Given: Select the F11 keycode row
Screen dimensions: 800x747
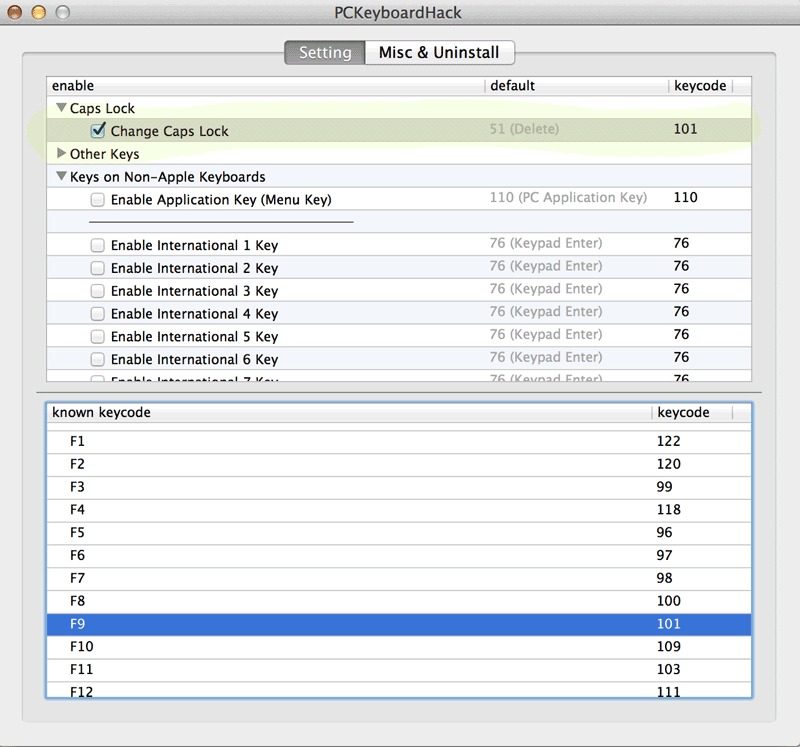Looking at the screenshot, I should click(x=399, y=669).
